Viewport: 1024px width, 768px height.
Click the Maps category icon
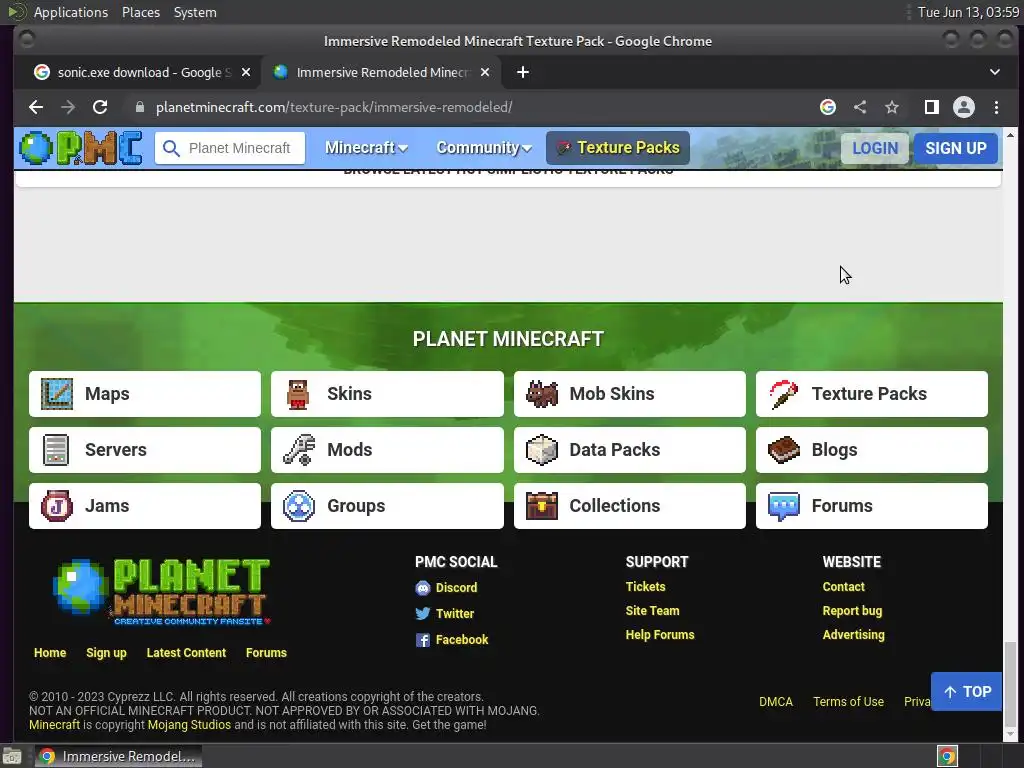click(57, 394)
